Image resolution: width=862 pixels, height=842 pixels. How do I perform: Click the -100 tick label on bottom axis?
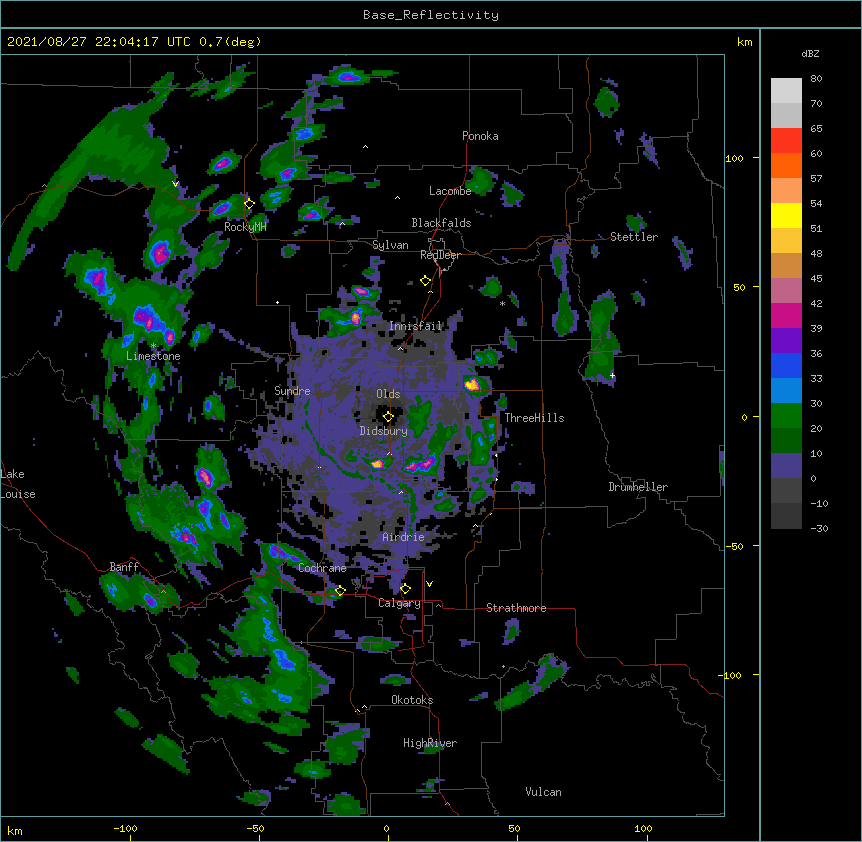[x=125, y=828]
